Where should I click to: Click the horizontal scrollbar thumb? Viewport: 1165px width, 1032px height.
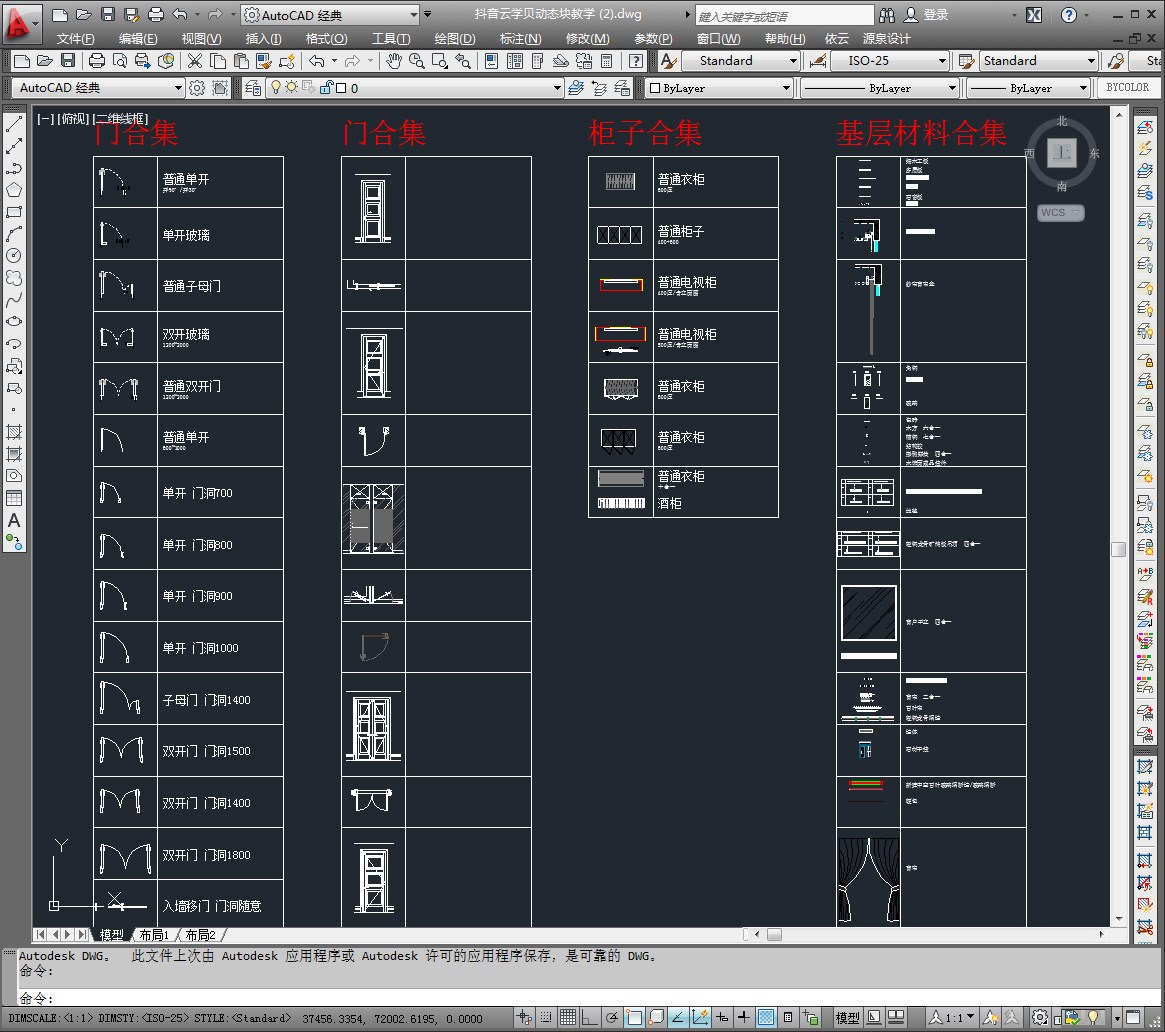[774, 935]
